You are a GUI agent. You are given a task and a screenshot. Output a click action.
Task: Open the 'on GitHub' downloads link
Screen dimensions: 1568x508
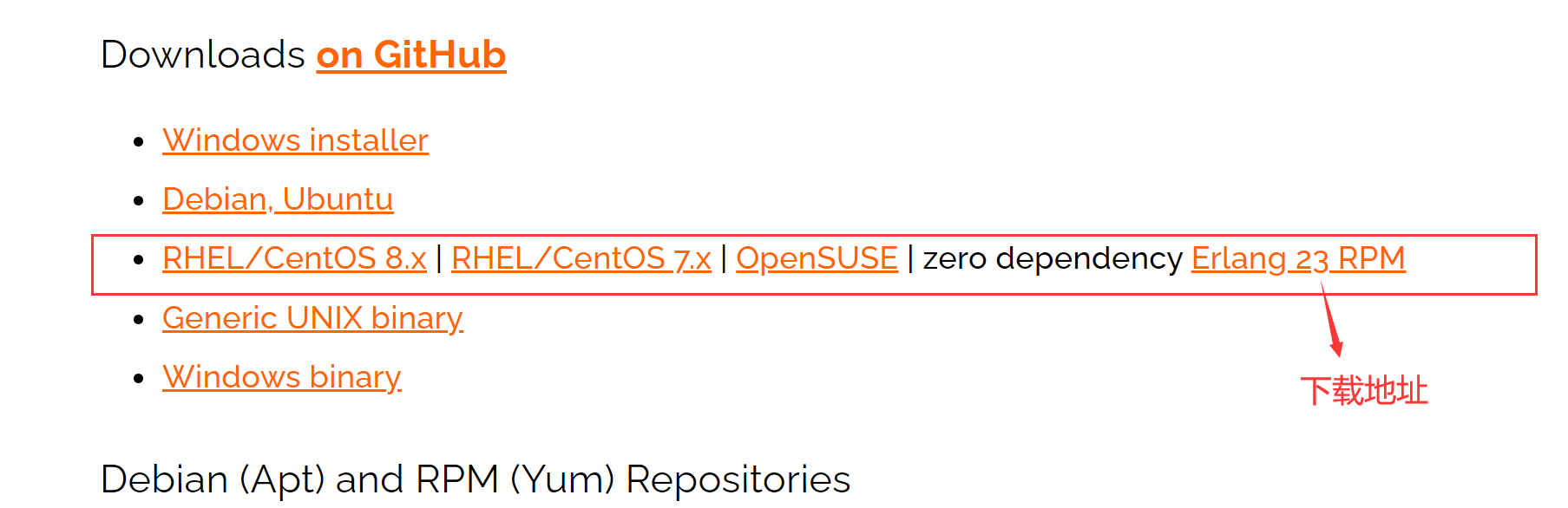coord(411,55)
